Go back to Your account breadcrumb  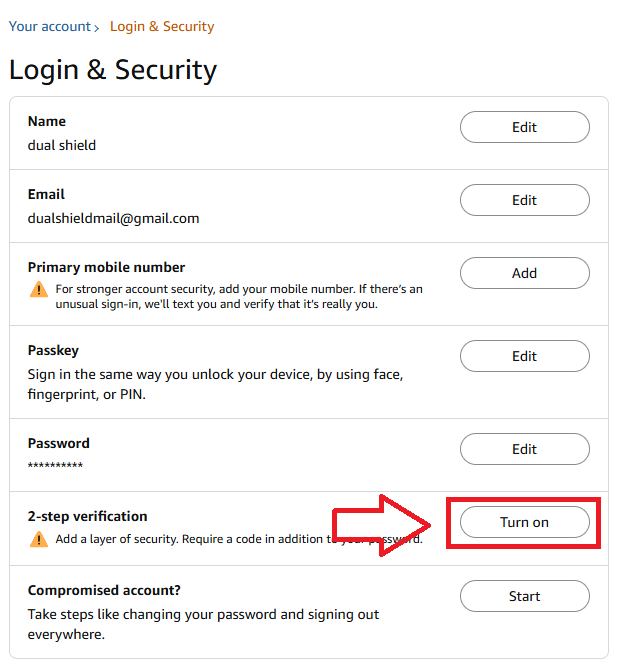coord(49,26)
